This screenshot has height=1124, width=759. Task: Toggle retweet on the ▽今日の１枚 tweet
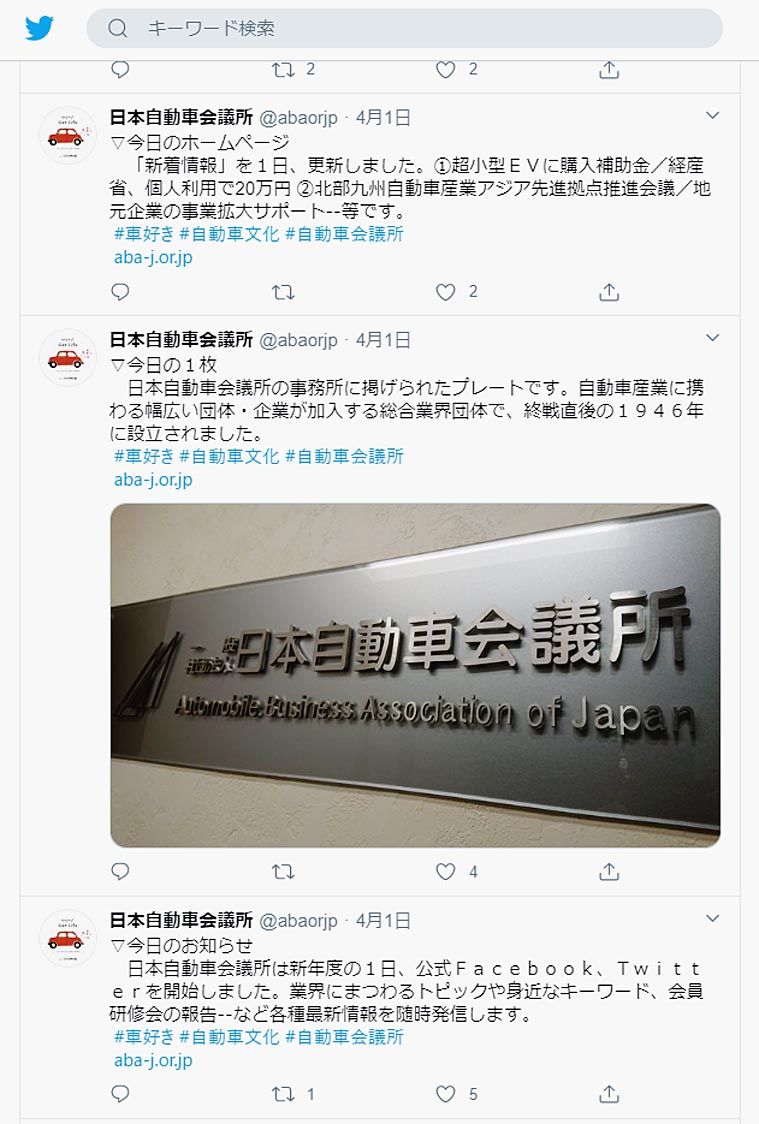click(x=283, y=872)
